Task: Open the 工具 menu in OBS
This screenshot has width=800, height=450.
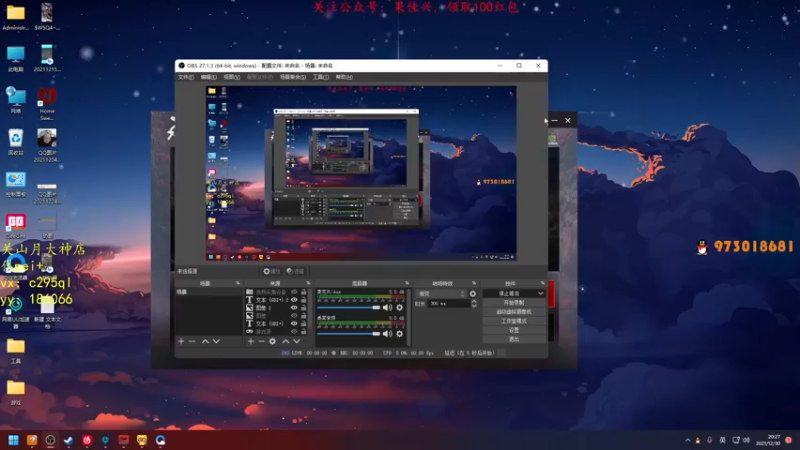Action: (x=320, y=77)
